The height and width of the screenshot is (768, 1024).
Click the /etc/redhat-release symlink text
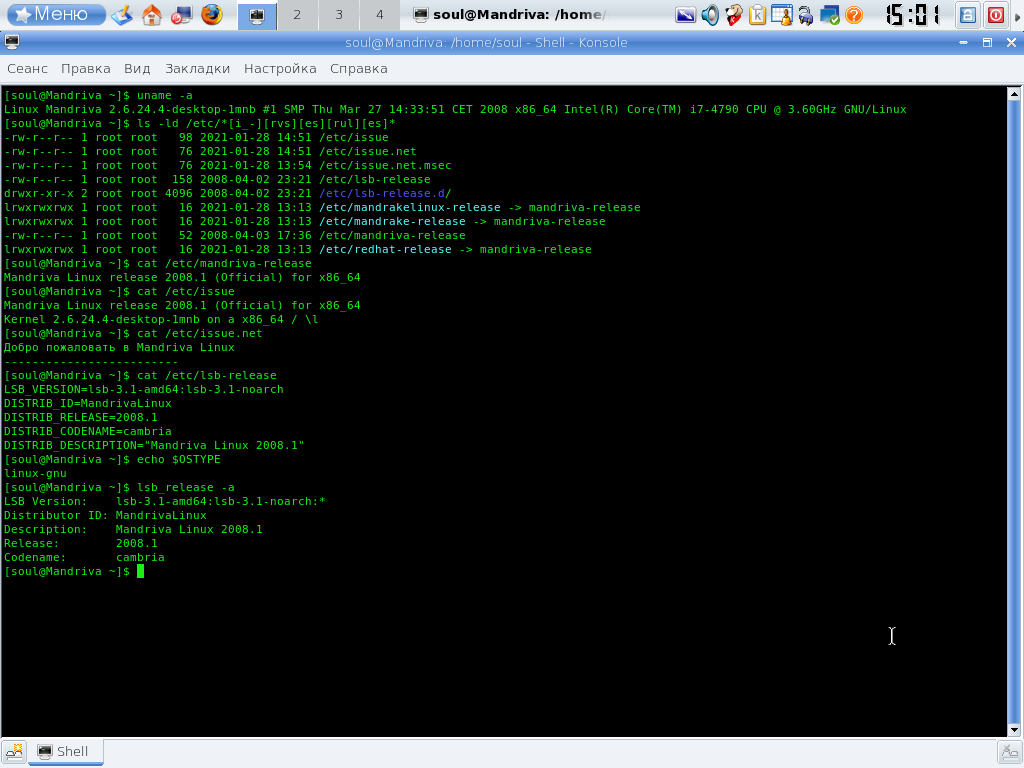(x=385, y=249)
